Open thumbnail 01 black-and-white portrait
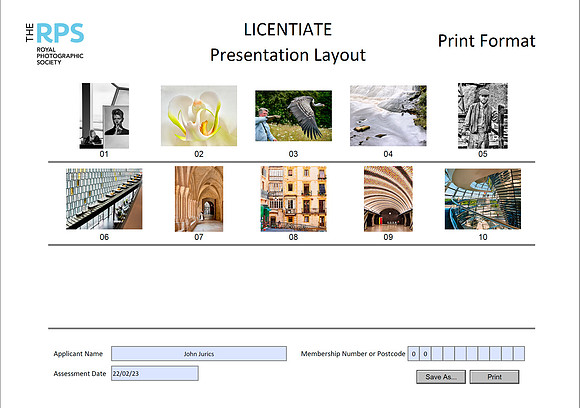 click(104, 116)
